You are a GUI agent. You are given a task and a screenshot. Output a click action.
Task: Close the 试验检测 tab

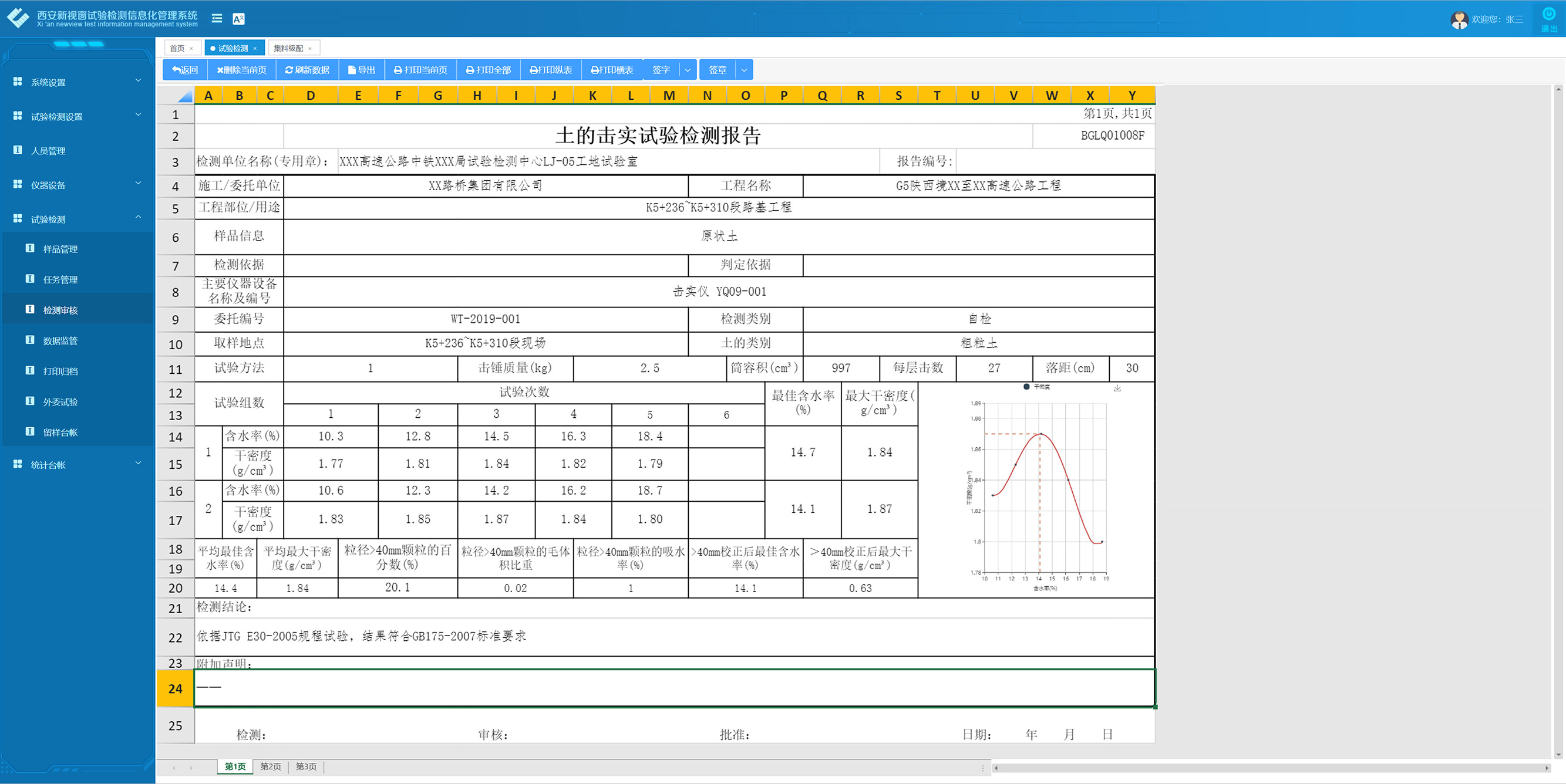(255, 49)
